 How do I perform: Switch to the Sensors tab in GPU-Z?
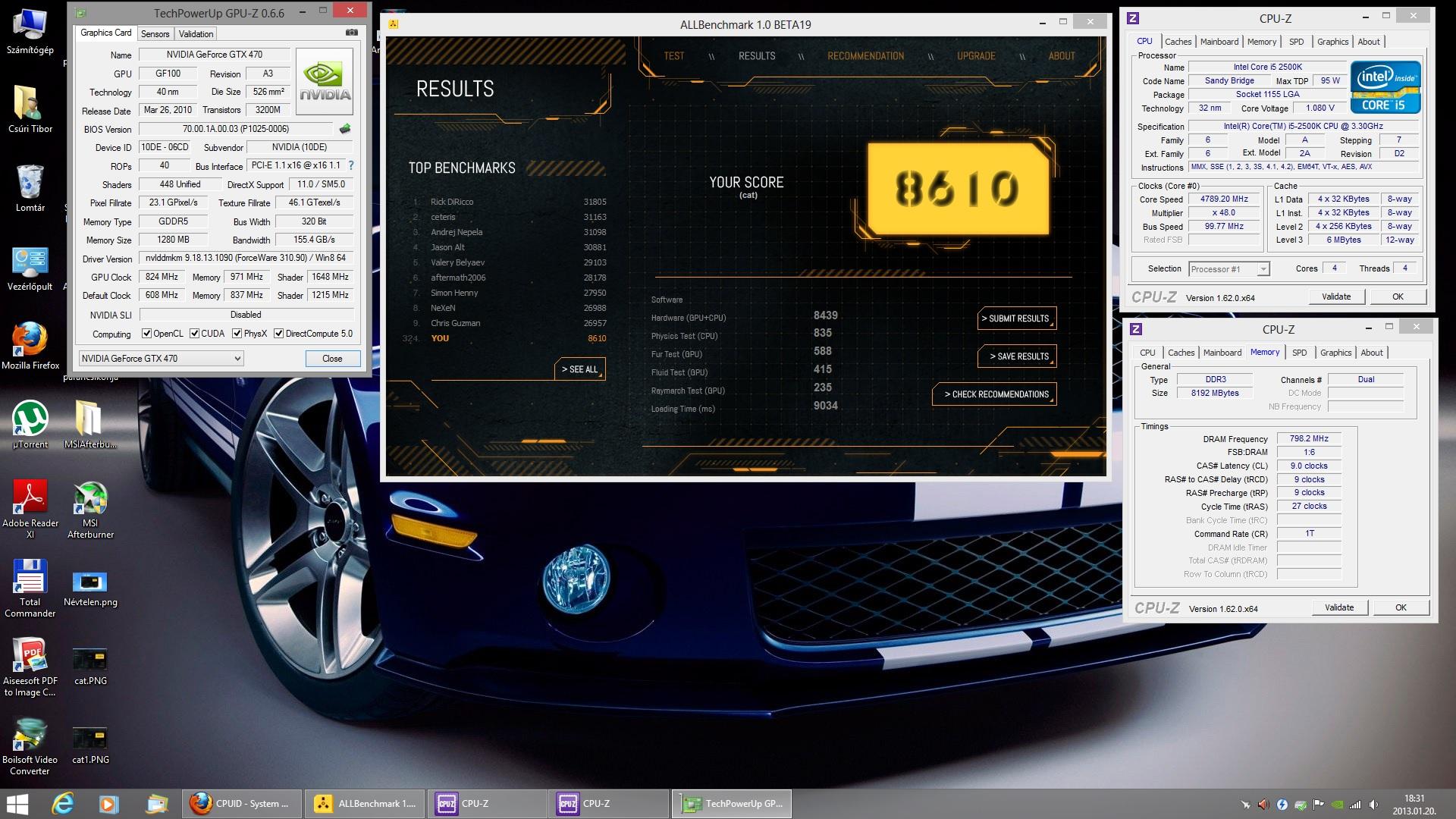tap(155, 34)
